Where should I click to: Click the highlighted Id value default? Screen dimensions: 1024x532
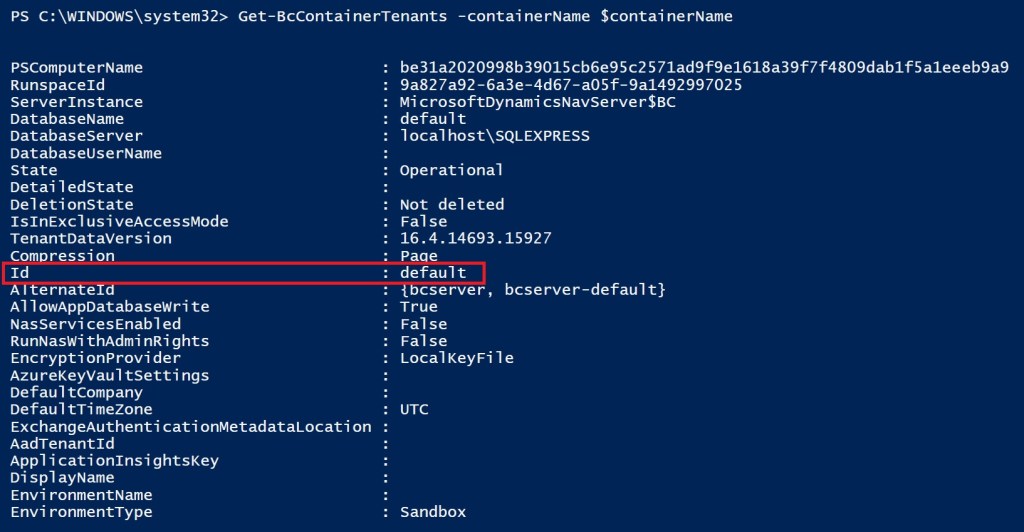click(x=433, y=272)
